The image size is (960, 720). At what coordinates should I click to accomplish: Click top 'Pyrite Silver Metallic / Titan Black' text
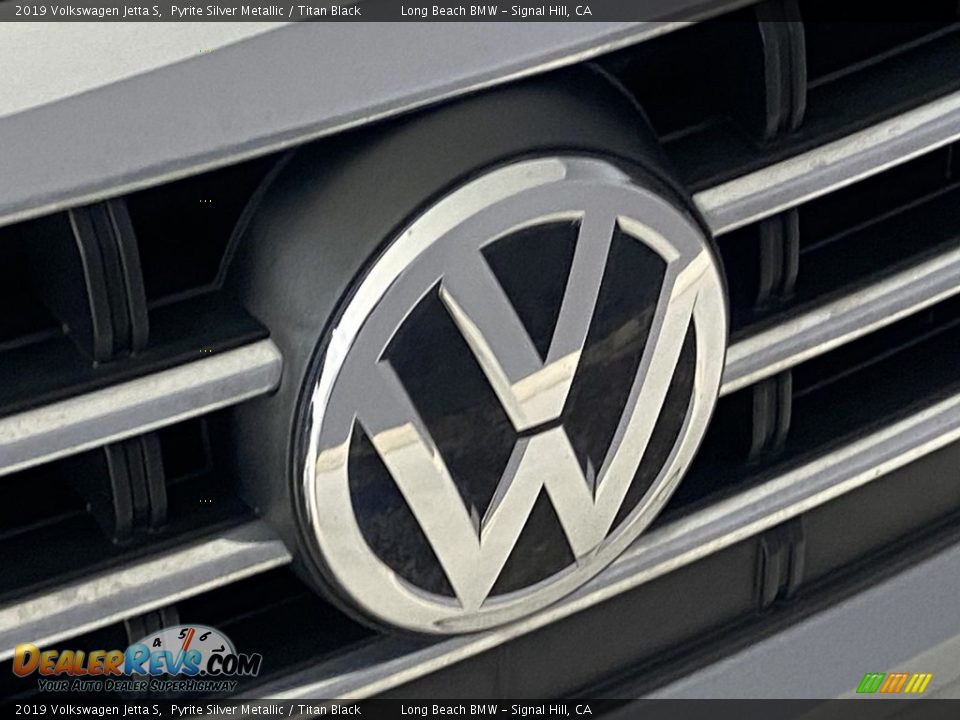pos(266,11)
